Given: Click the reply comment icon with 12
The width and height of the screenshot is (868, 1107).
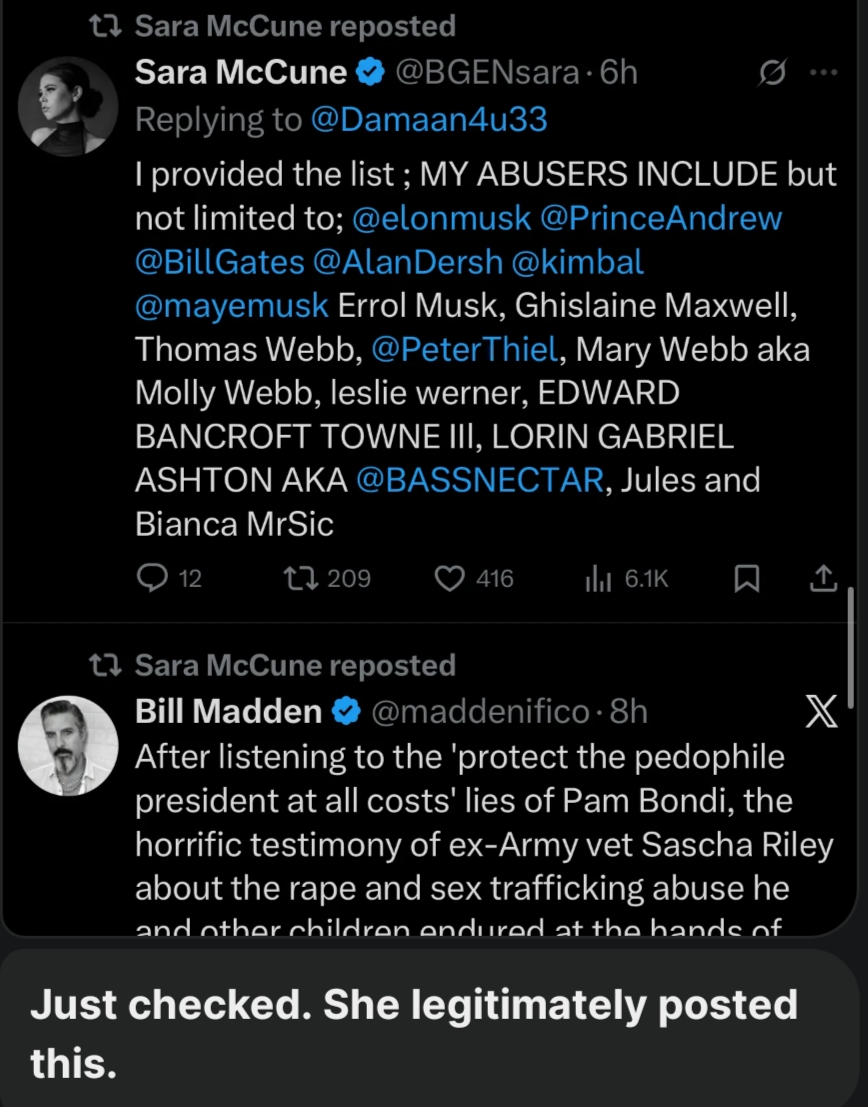Looking at the screenshot, I should click(152, 578).
